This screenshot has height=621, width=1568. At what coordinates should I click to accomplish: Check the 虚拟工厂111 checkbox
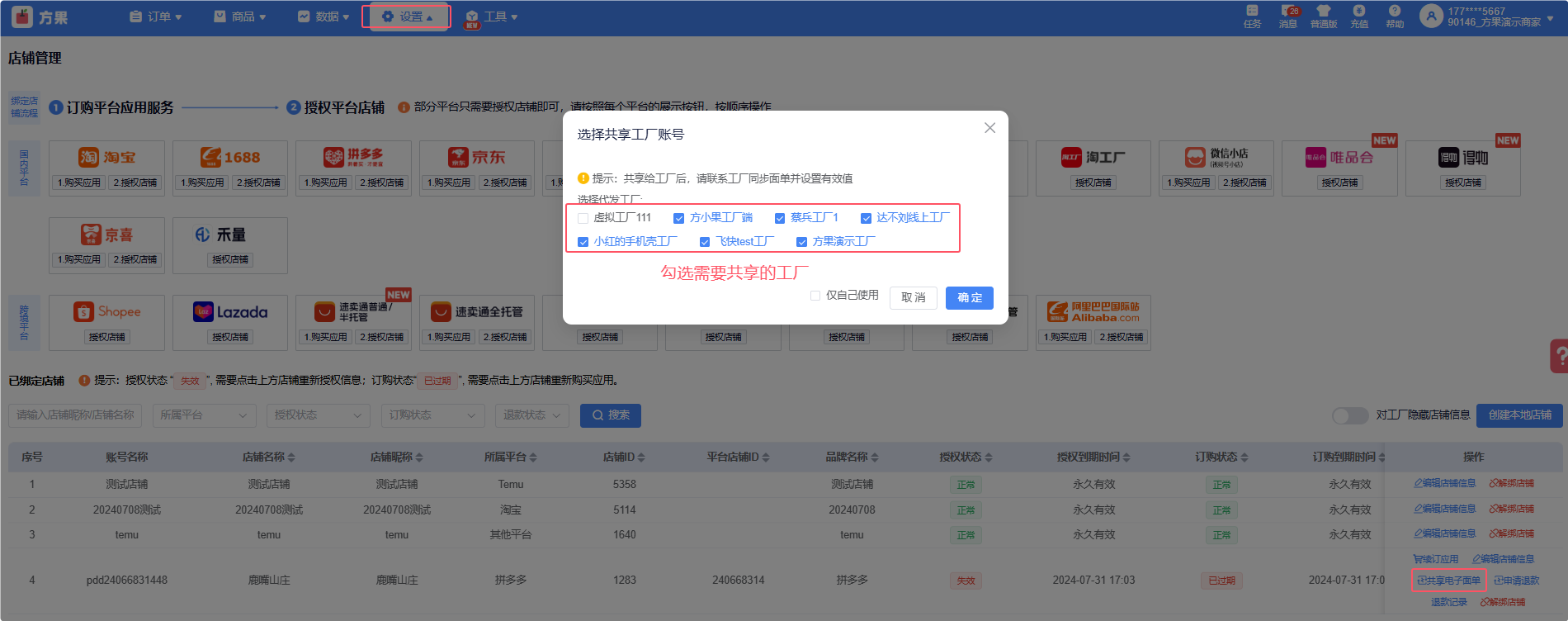pos(583,218)
